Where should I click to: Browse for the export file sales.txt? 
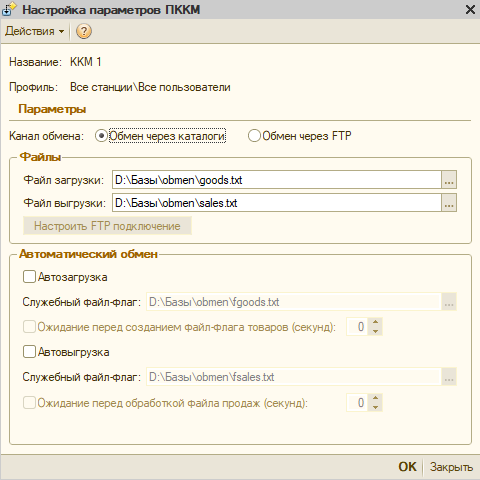(x=449, y=203)
